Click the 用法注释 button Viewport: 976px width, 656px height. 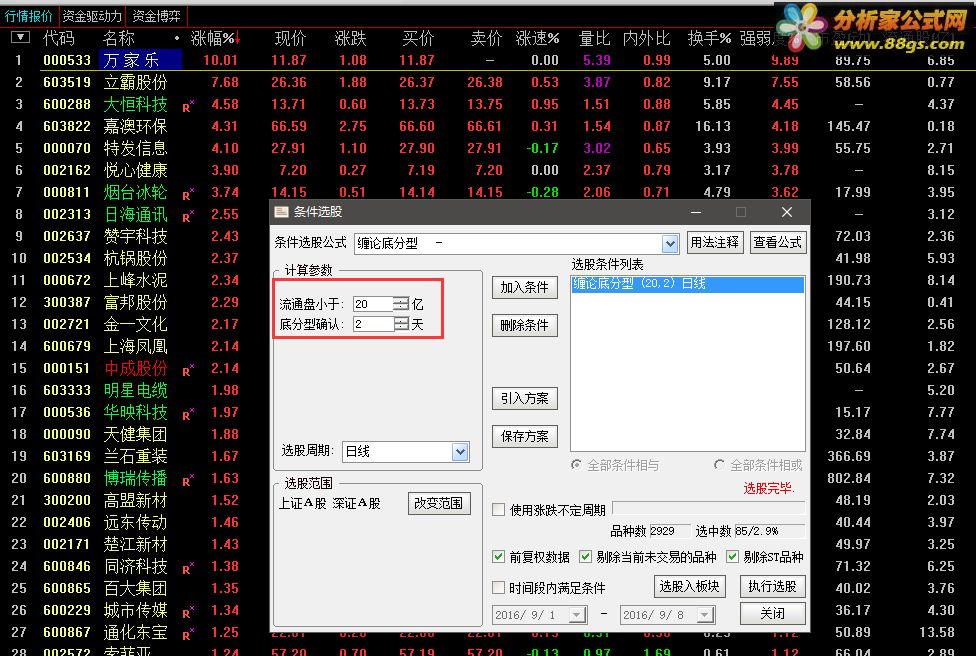[715, 242]
